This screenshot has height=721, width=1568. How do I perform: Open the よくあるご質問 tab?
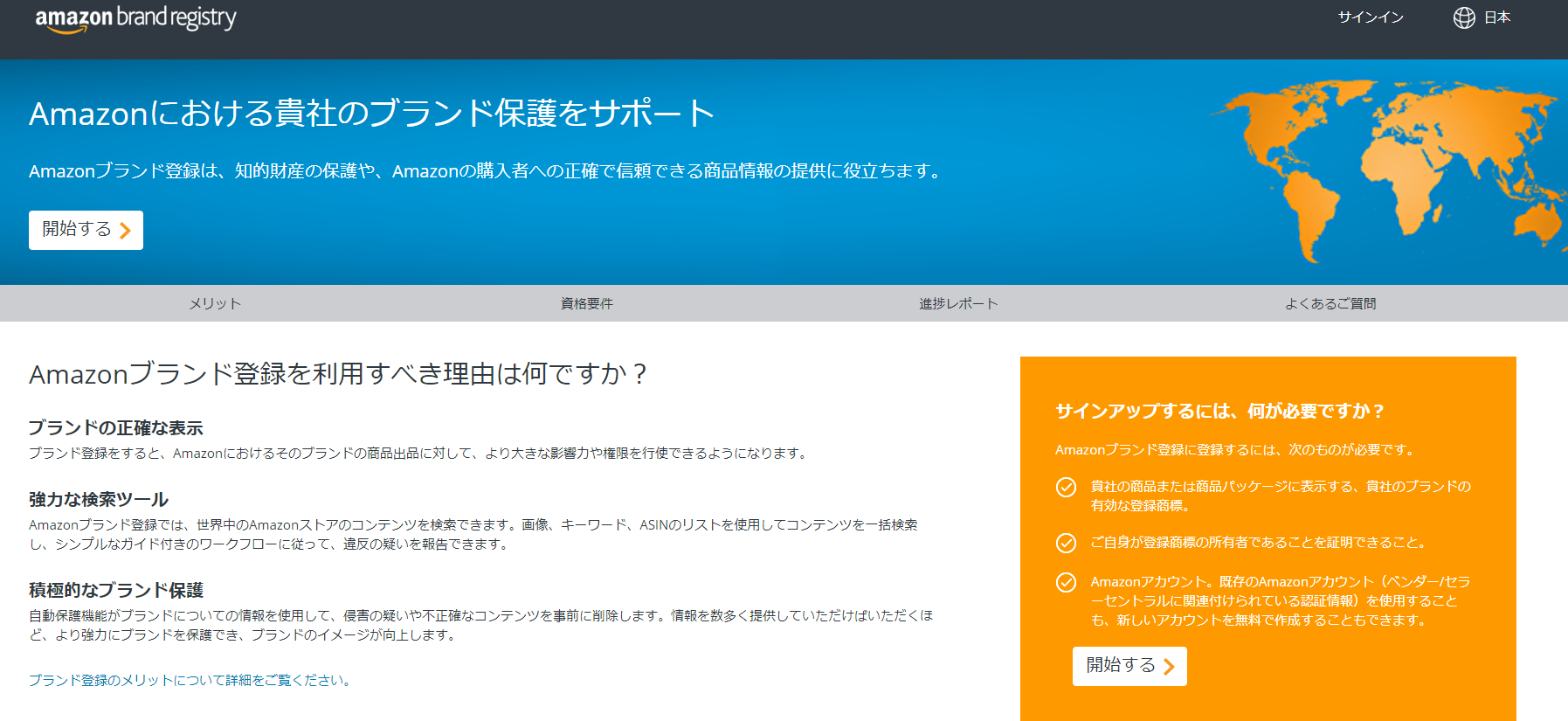[x=1330, y=303]
